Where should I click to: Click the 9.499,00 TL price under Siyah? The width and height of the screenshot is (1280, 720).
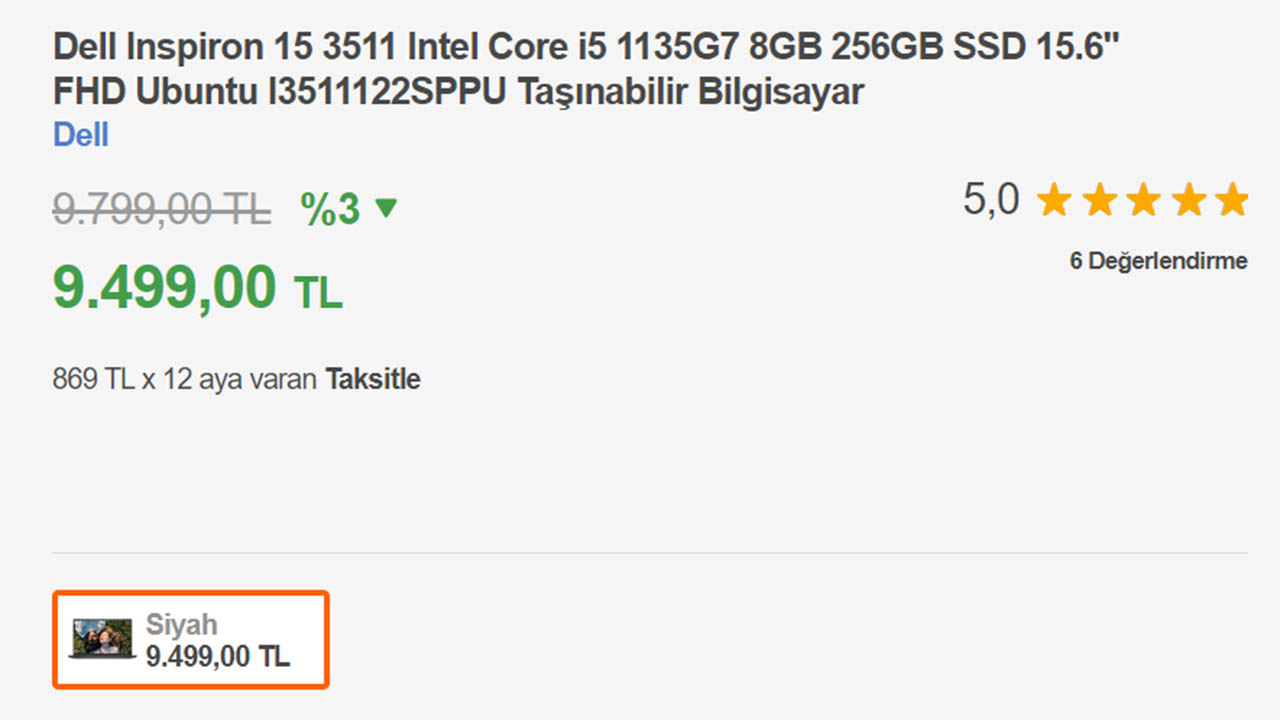point(218,656)
